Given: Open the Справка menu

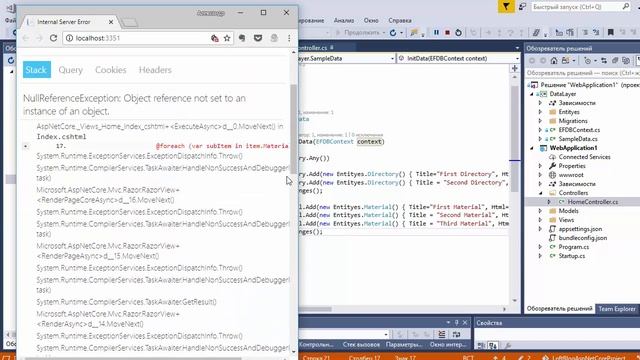Looking at the screenshot, I should coord(400,20).
